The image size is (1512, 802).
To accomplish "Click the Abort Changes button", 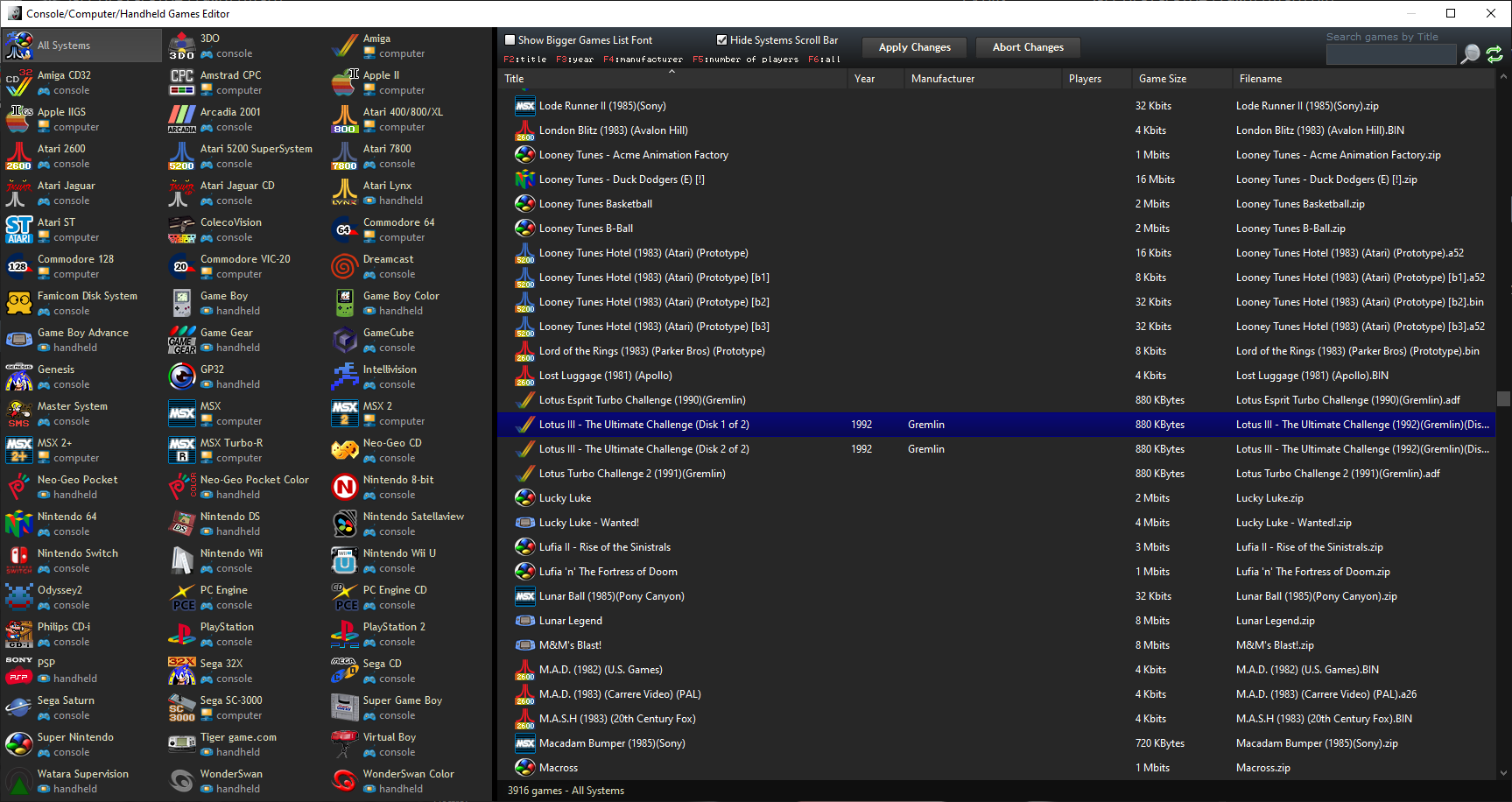I will 1028,47.
